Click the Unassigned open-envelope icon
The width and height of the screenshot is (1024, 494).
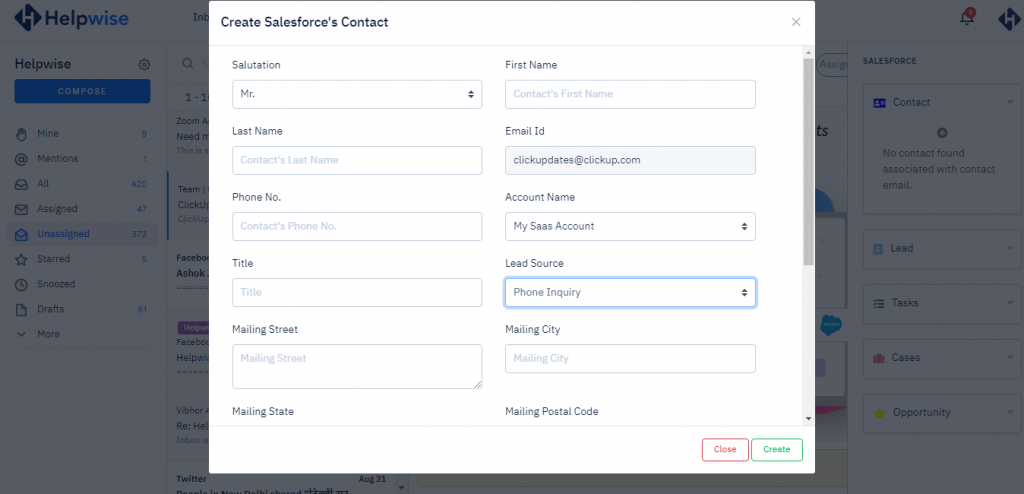(22, 234)
